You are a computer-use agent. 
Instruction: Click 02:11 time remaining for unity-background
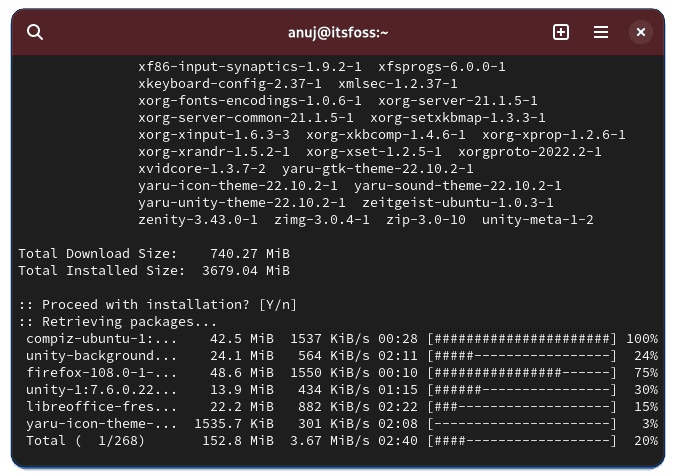click(398, 355)
